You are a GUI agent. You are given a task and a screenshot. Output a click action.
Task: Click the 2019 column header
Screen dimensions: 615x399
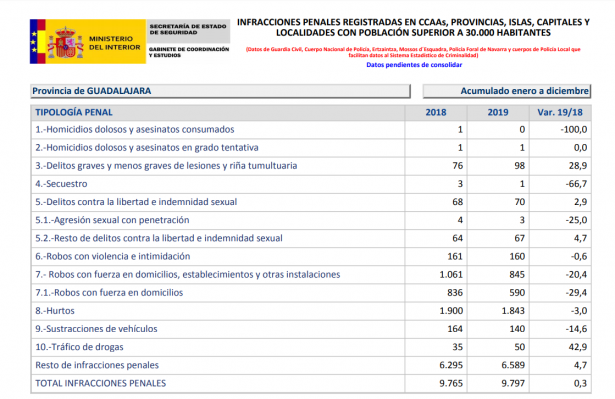[x=498, y=112]
